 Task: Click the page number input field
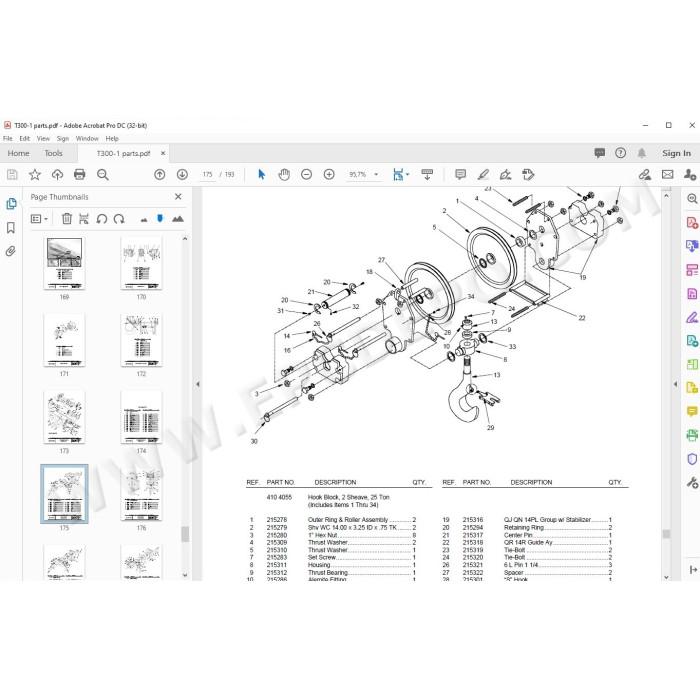click(207, 175)
